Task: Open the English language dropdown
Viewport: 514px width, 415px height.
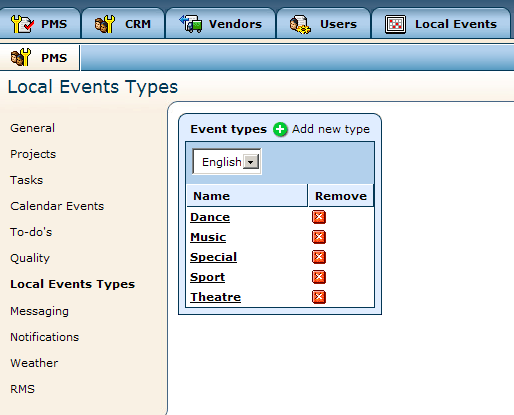Action: pos(227,162)
